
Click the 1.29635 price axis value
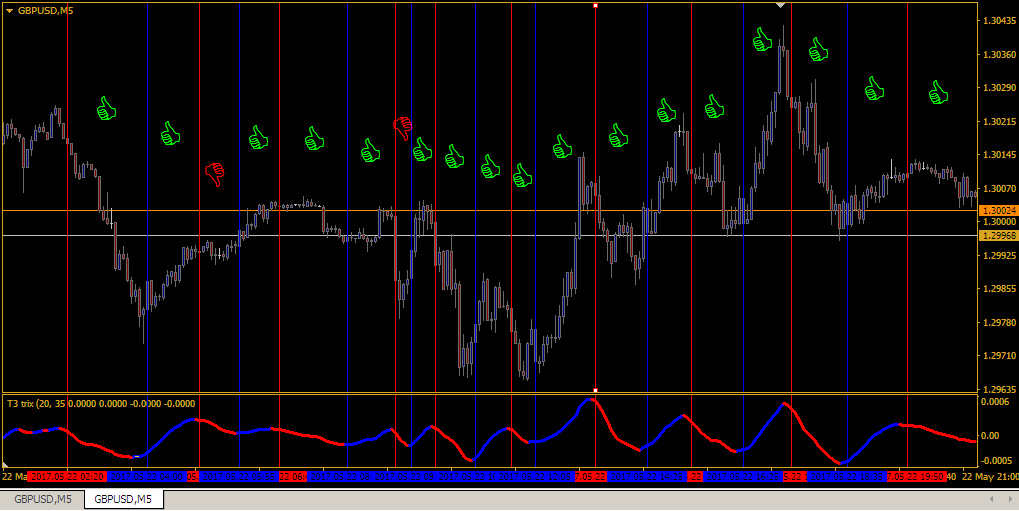click(999, 389)
